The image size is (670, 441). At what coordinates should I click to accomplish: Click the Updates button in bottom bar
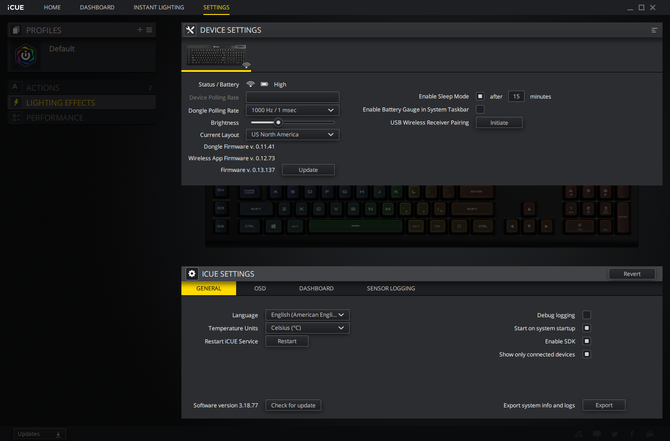coord(39,434)
